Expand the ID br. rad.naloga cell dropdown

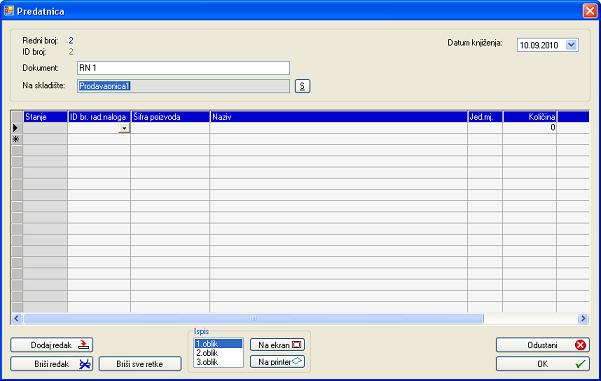tap(124, 128)
